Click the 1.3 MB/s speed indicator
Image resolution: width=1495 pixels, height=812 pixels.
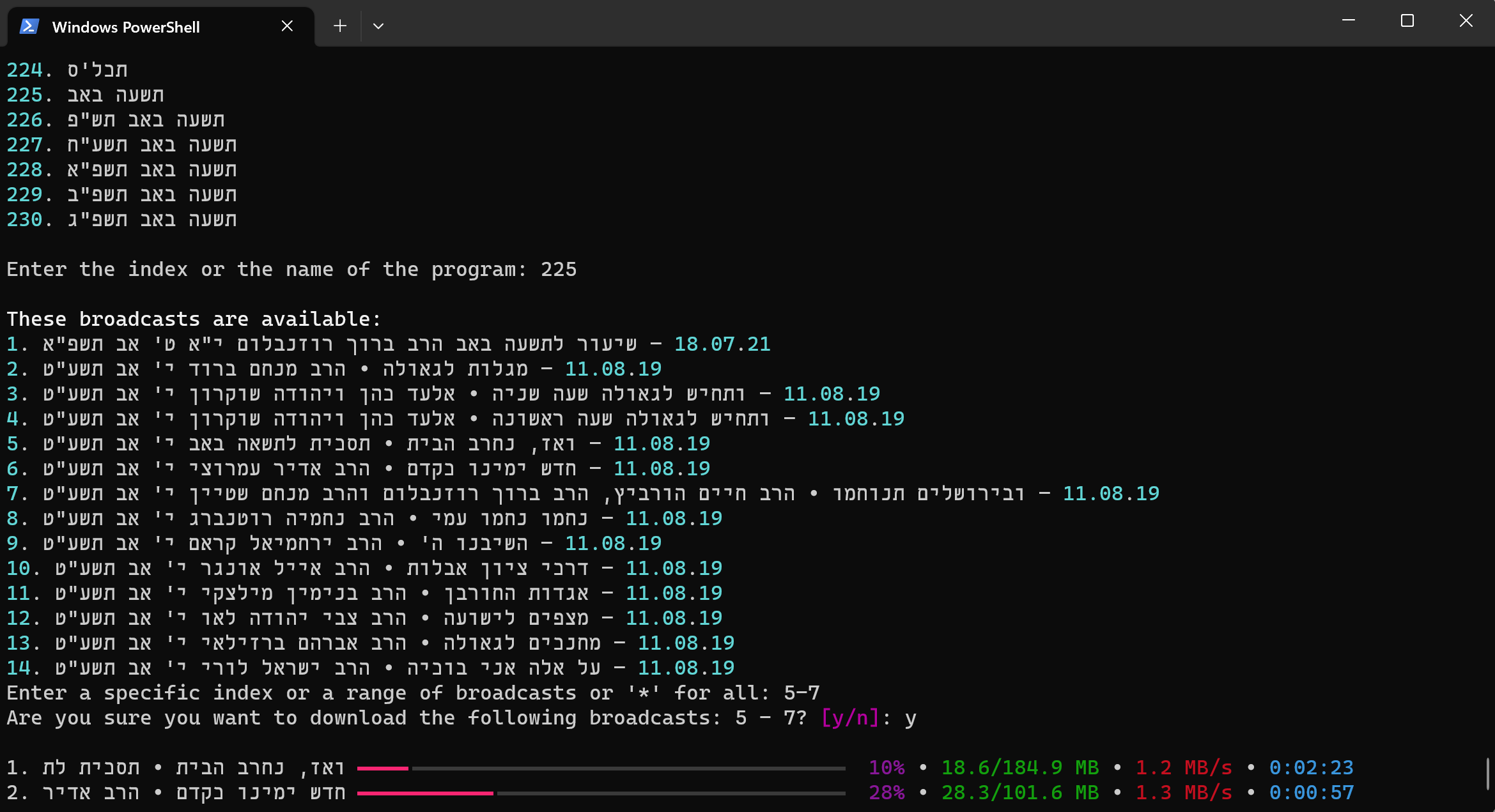click(x=1182, y=793)
